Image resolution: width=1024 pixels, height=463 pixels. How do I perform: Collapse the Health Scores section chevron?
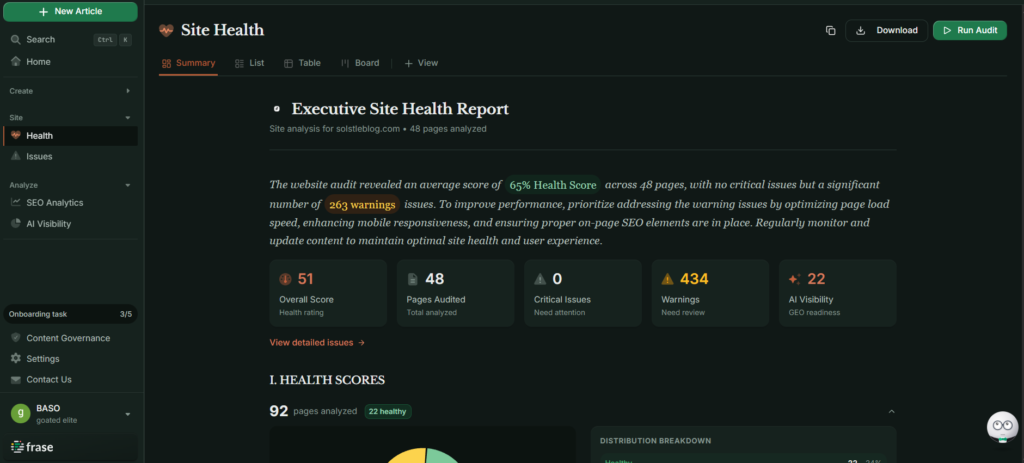[x=891, y=411]
